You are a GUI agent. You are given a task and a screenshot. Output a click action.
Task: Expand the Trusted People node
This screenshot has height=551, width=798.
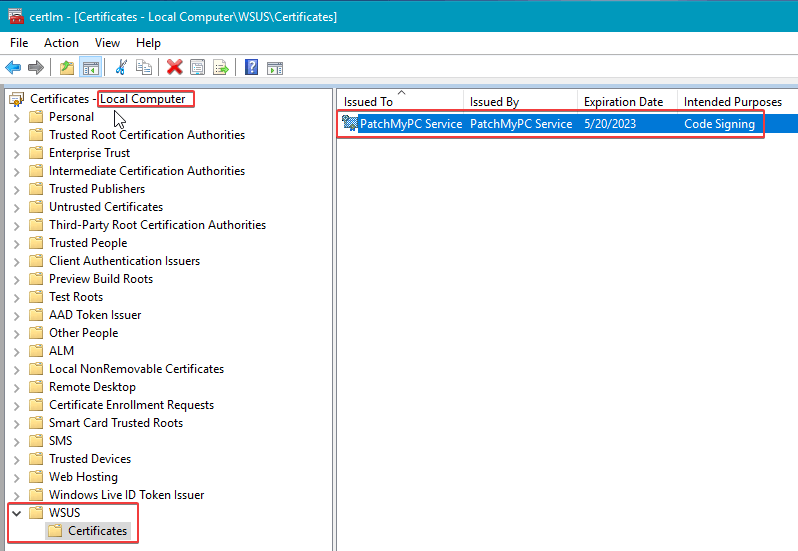pyautogui.click(x=17, y=244)
